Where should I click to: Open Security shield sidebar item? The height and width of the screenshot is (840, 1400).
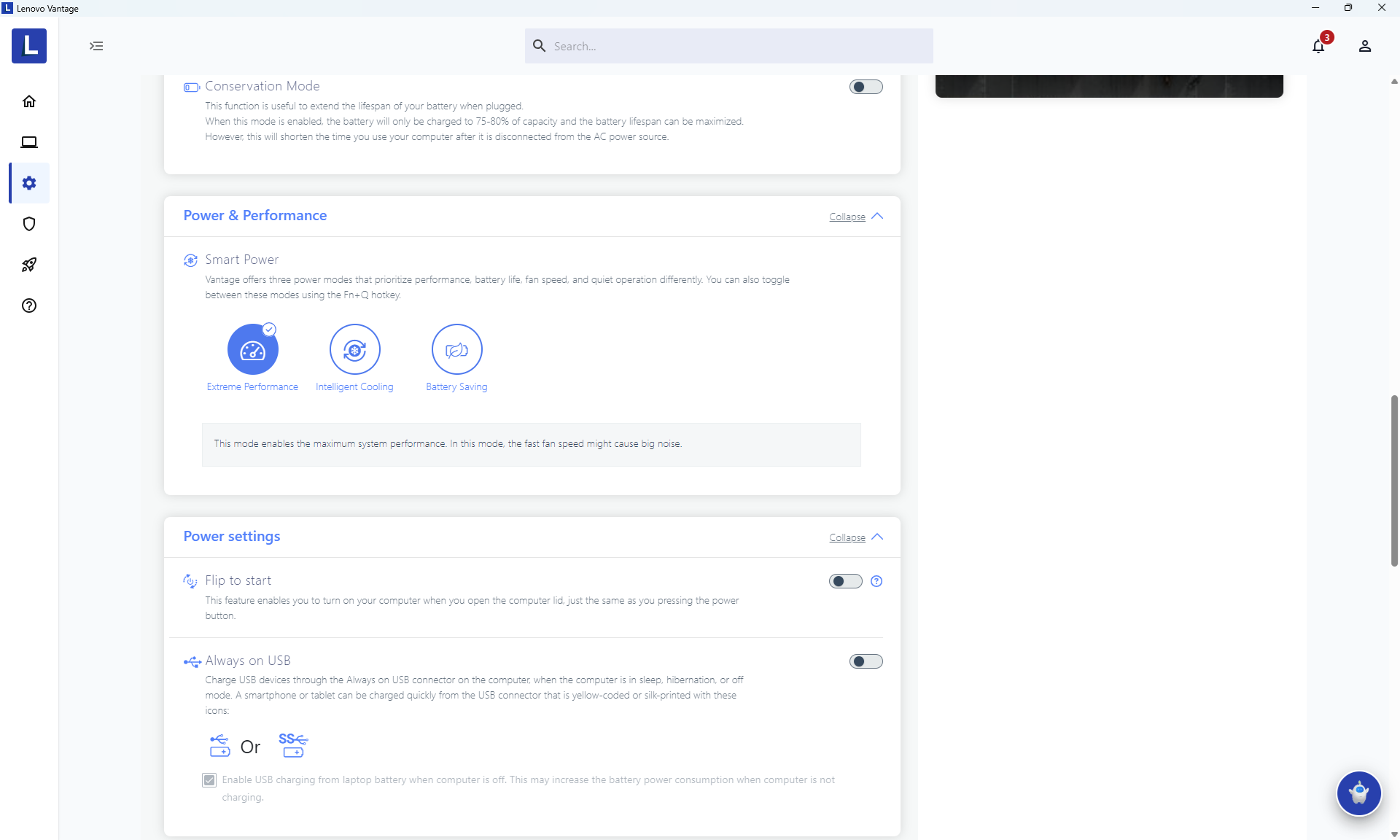click(29, 224)
